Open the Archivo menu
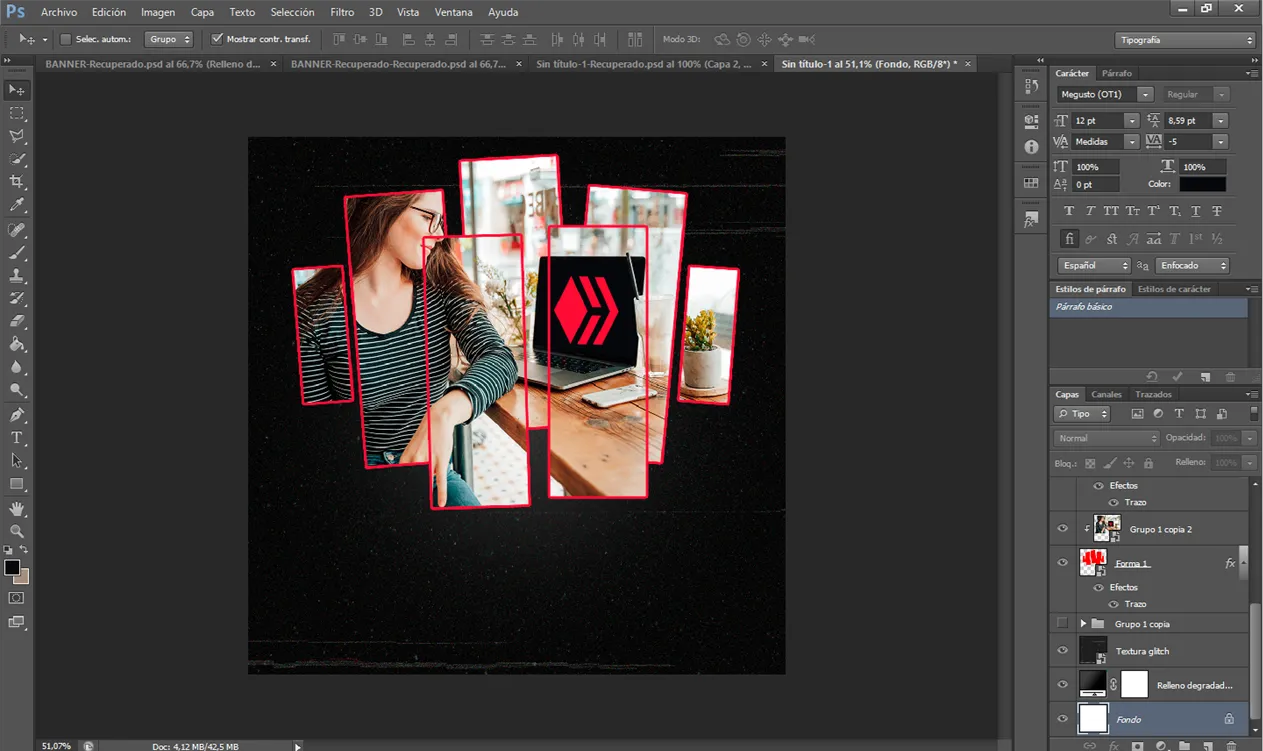The height and width of the screenshot is (751, 1263). tap(59, 12)
